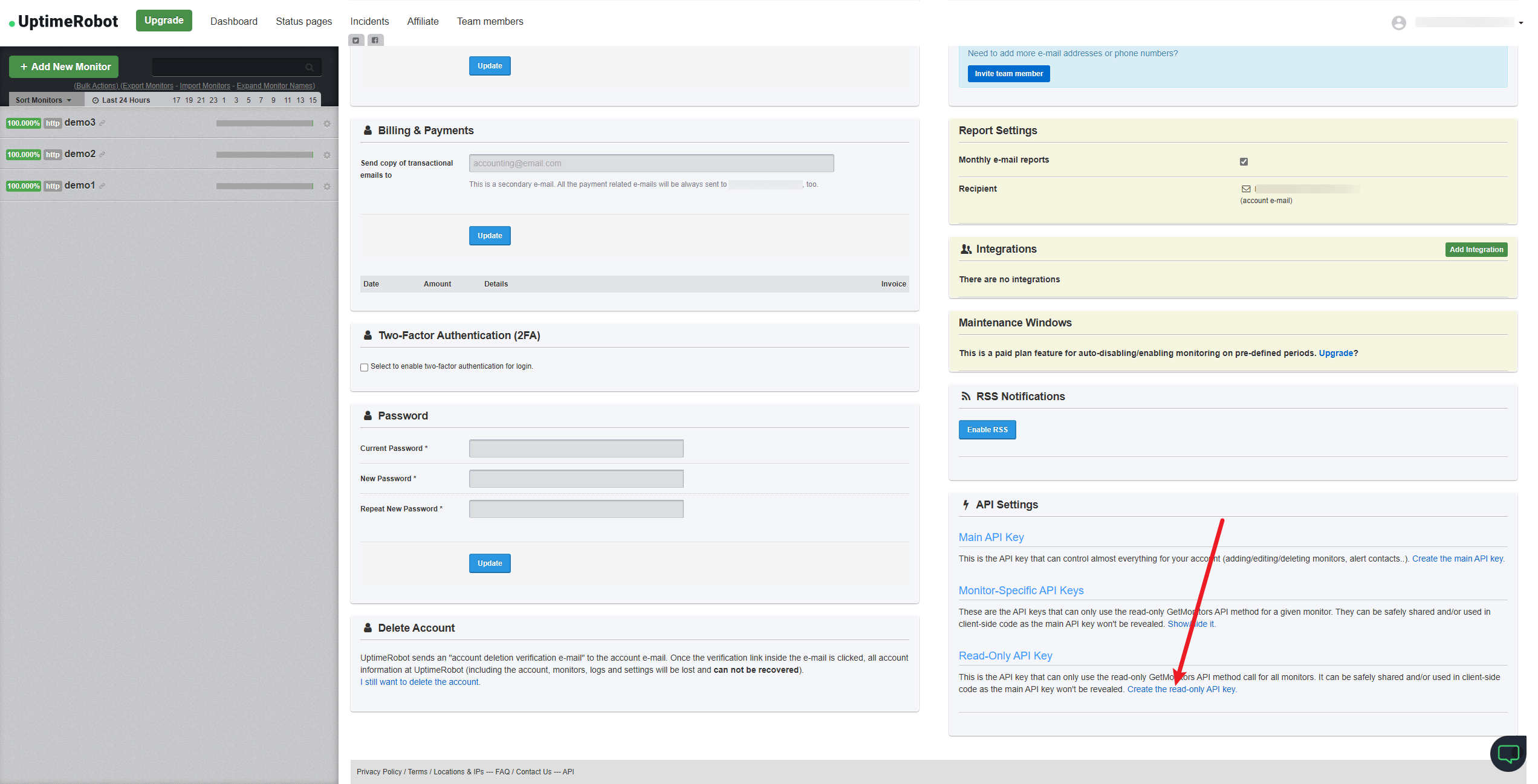Click the link icon beside demo3
This screenshot has width=1538, height=784.
coord(102,123)
